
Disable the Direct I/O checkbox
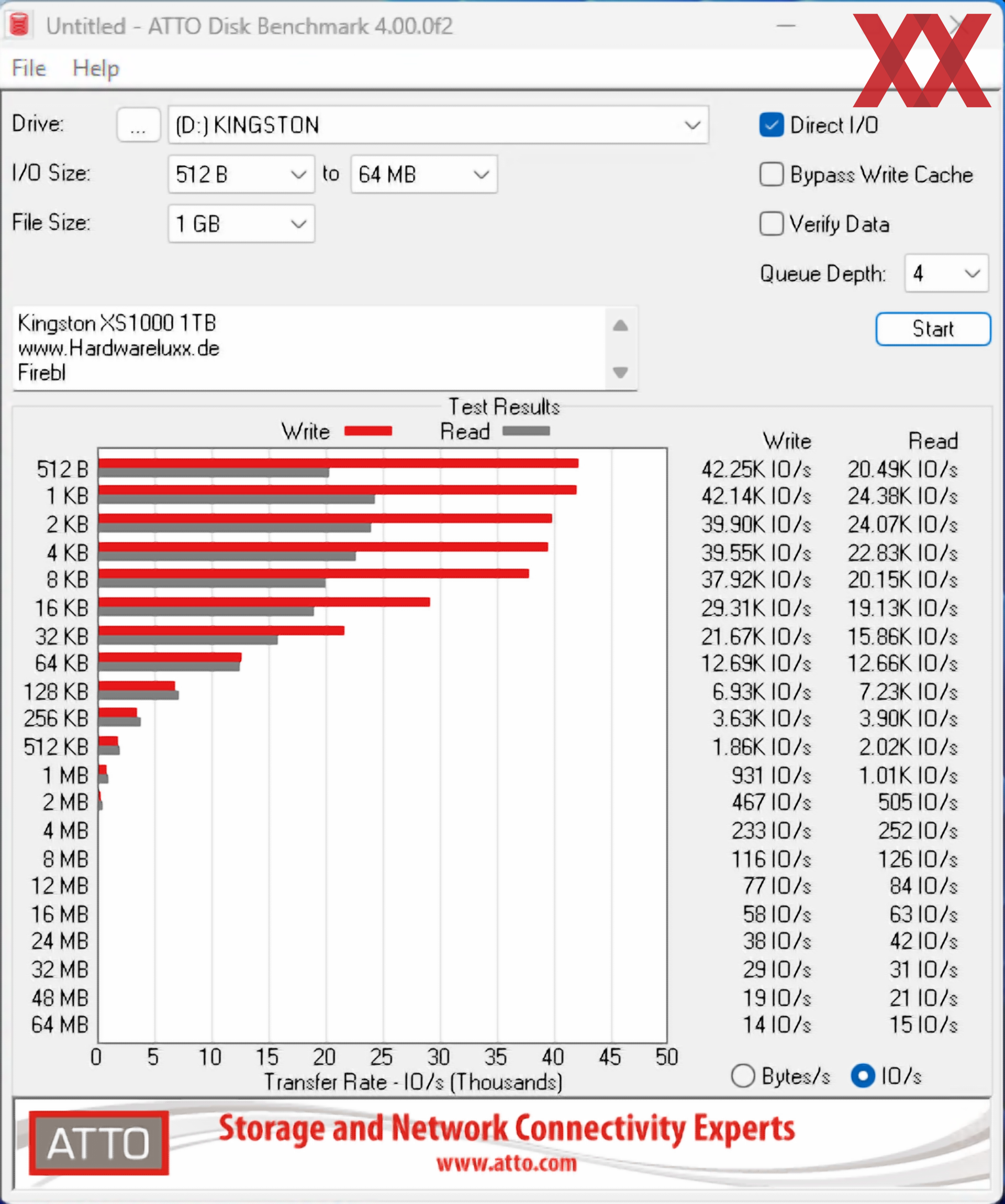771,125
